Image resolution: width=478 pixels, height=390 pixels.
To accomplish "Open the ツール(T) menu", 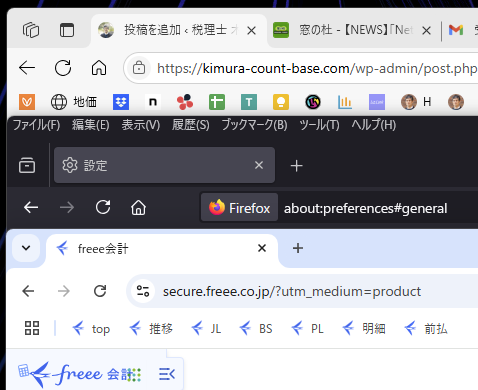I will click(319, 125).
